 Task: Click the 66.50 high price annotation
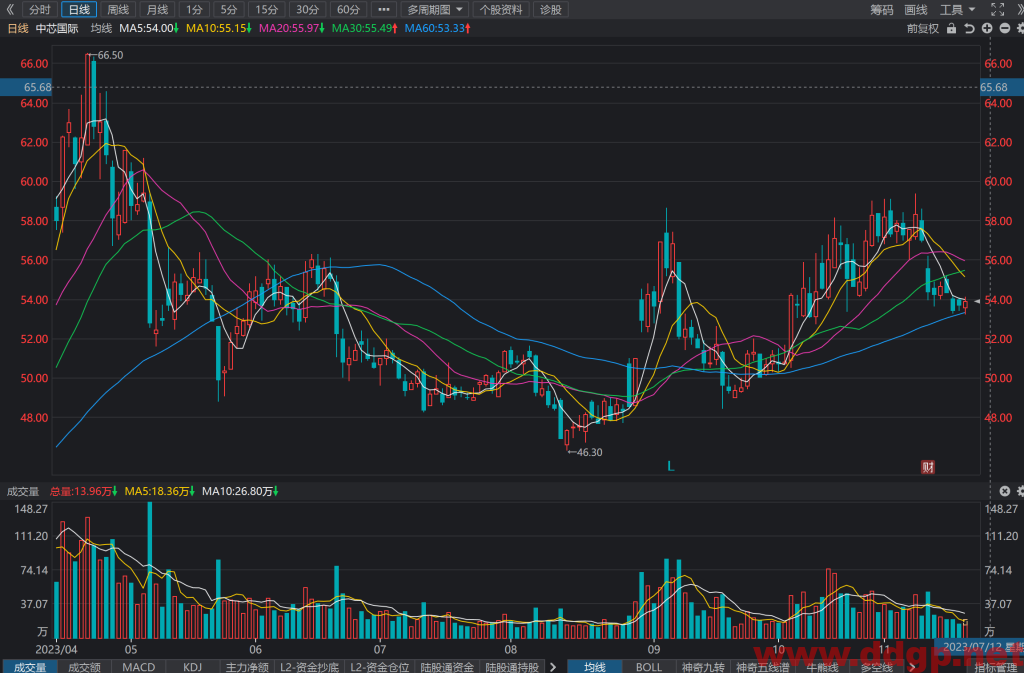[110, 55]
